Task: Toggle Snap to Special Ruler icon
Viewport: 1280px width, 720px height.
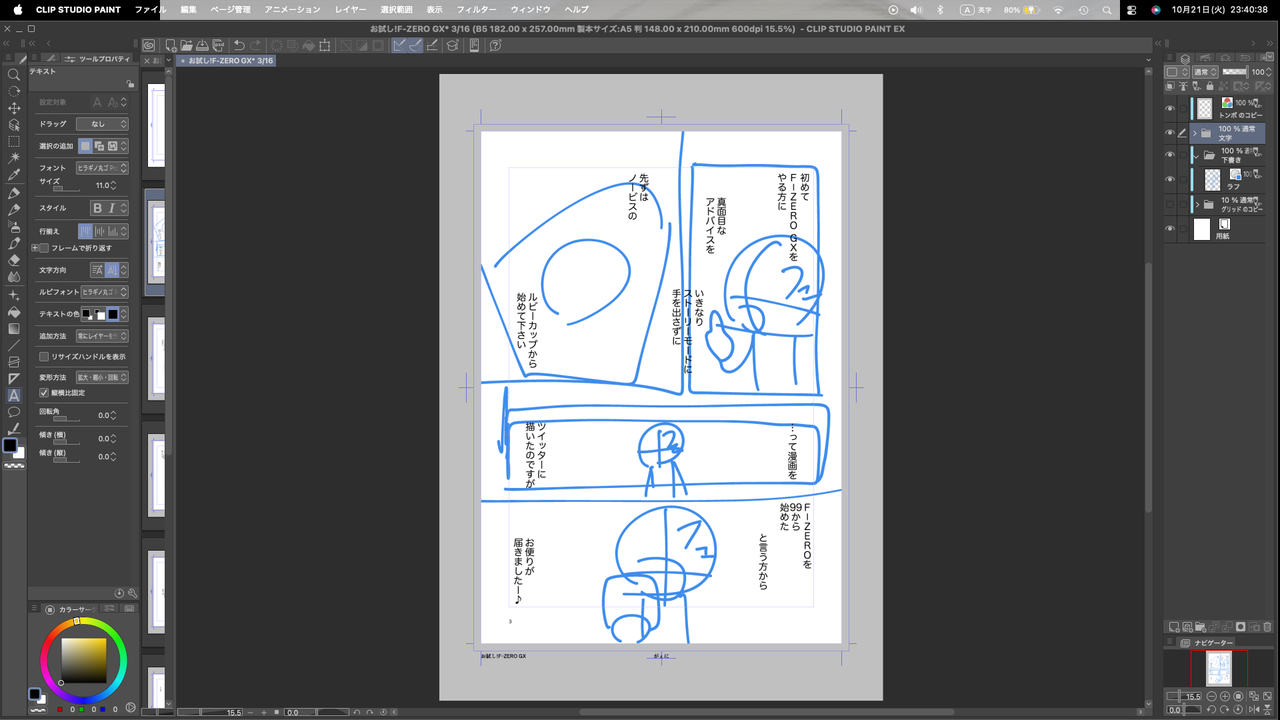Action: coord(415,45)
